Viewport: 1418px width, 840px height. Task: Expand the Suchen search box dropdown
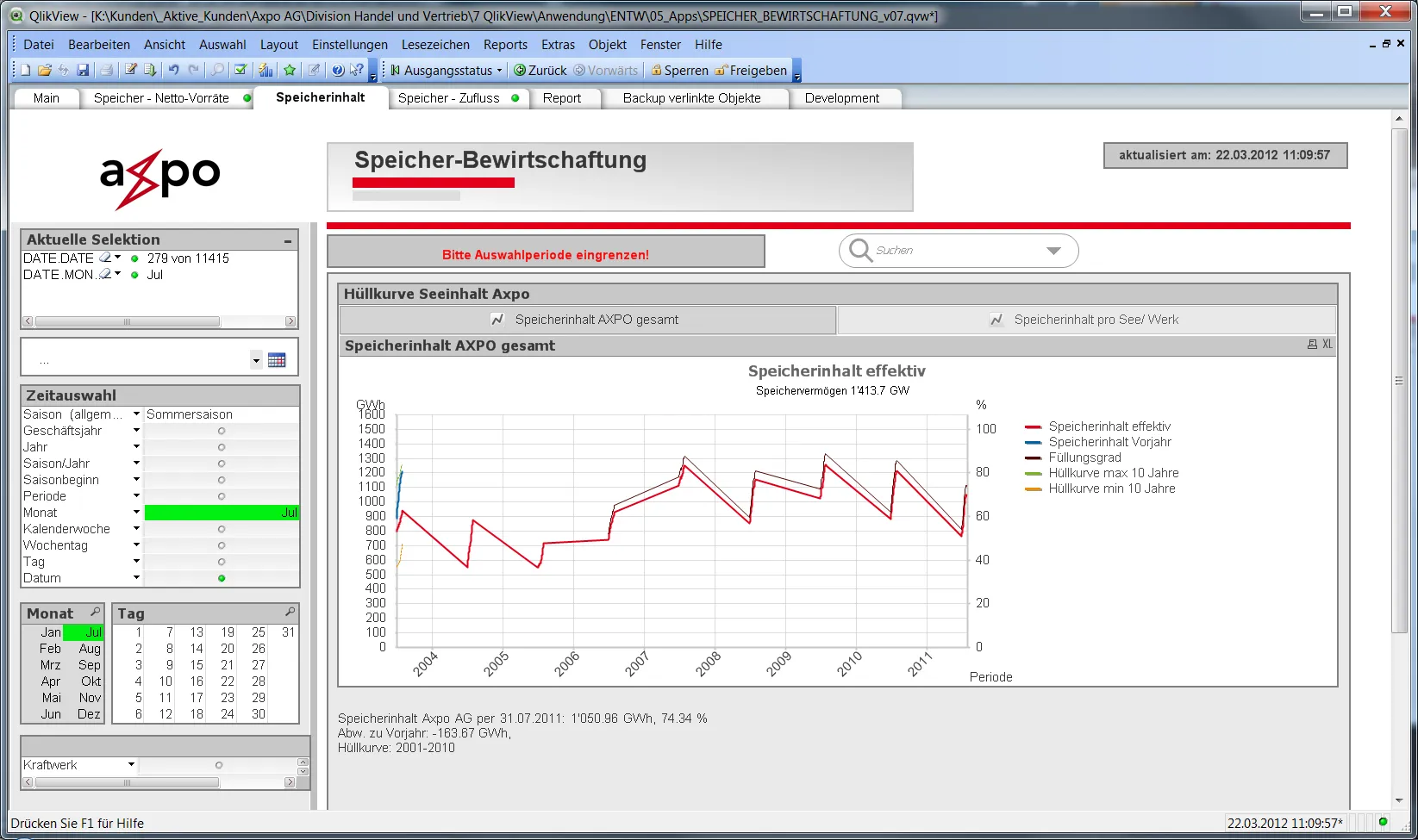(x=1053, y=251)
